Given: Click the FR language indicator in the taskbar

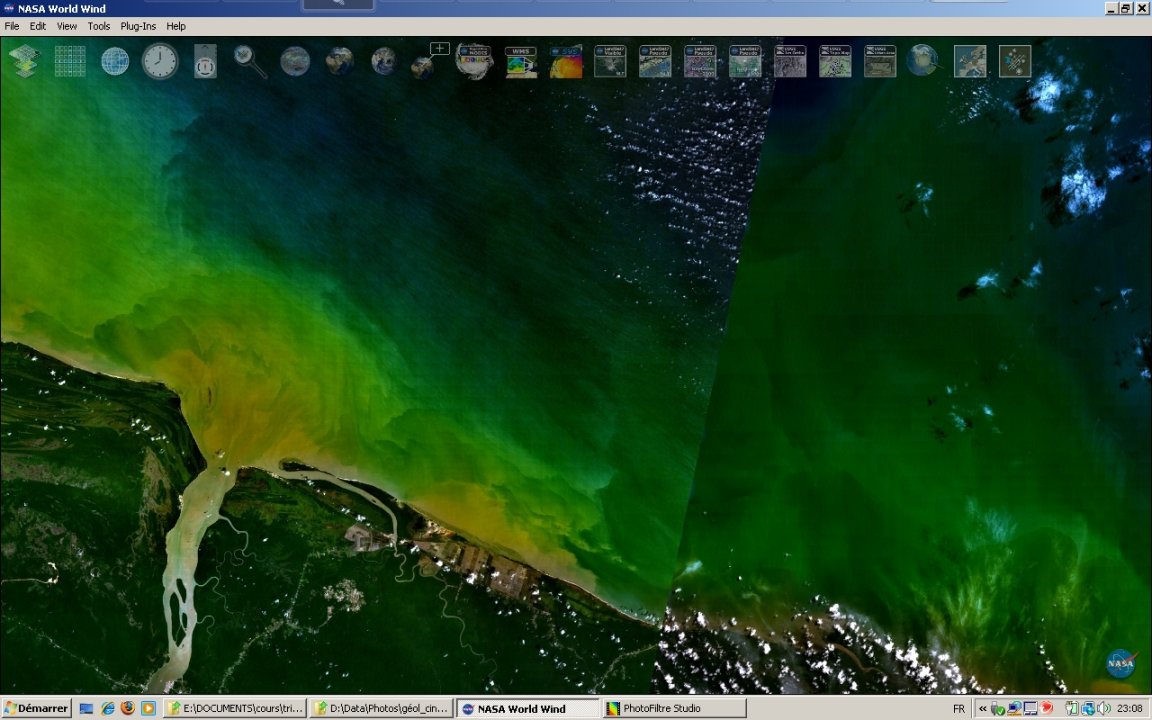Looking at the screenshot, I should coord(959,708).
